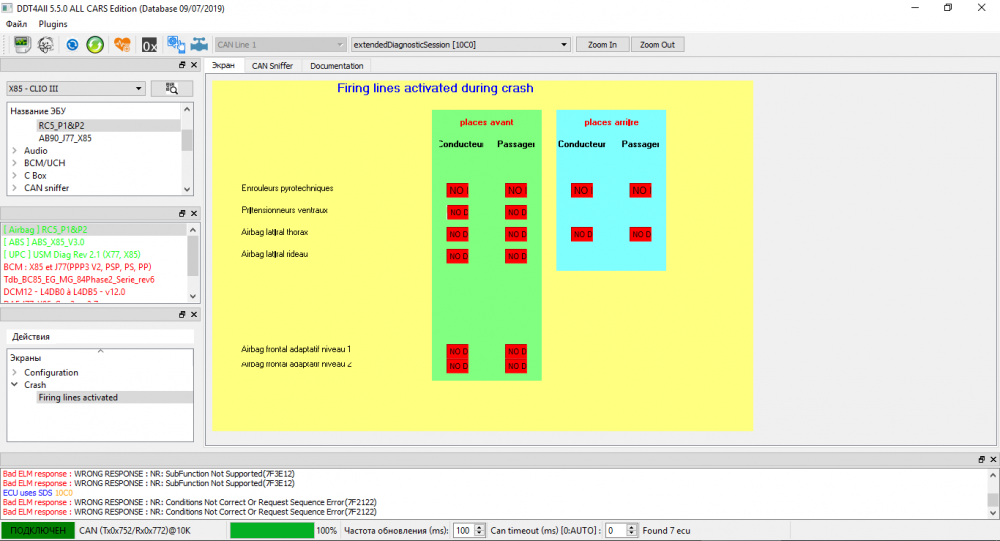Switch to the Documentation tab
Viewport: 1000px width, 541px height.
point(336,66)
